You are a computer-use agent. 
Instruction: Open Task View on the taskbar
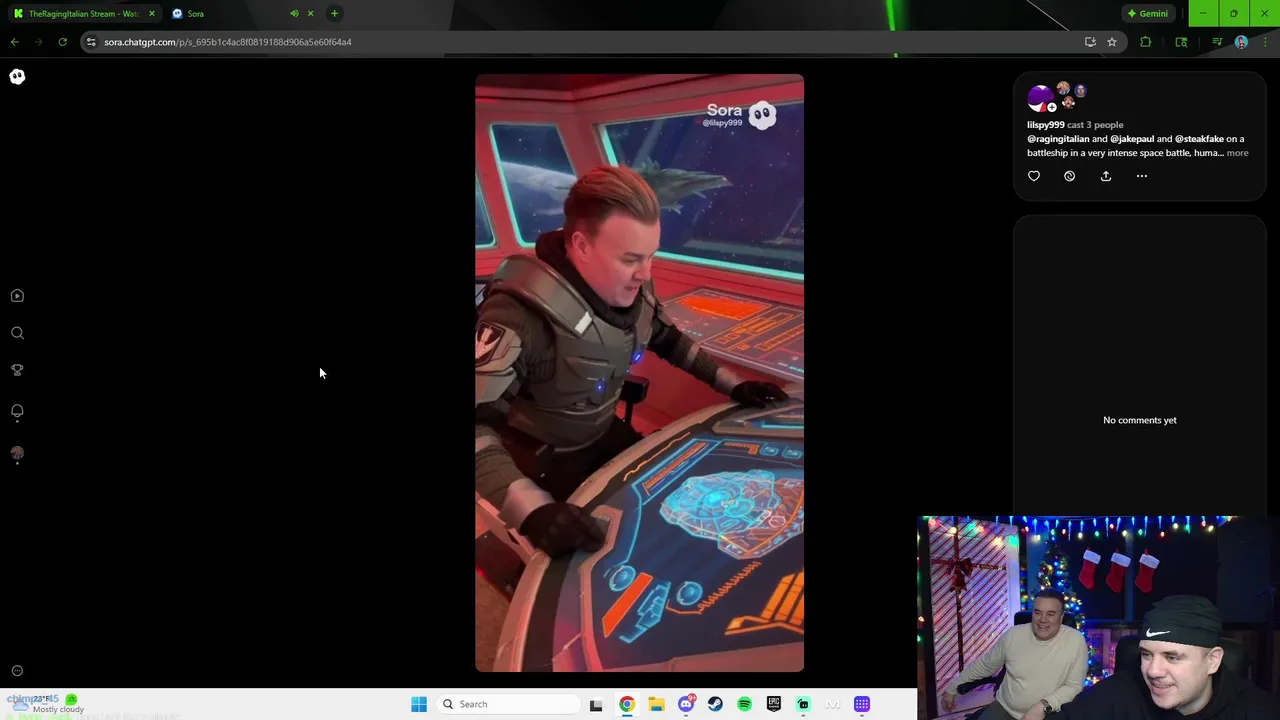[596, 704]
